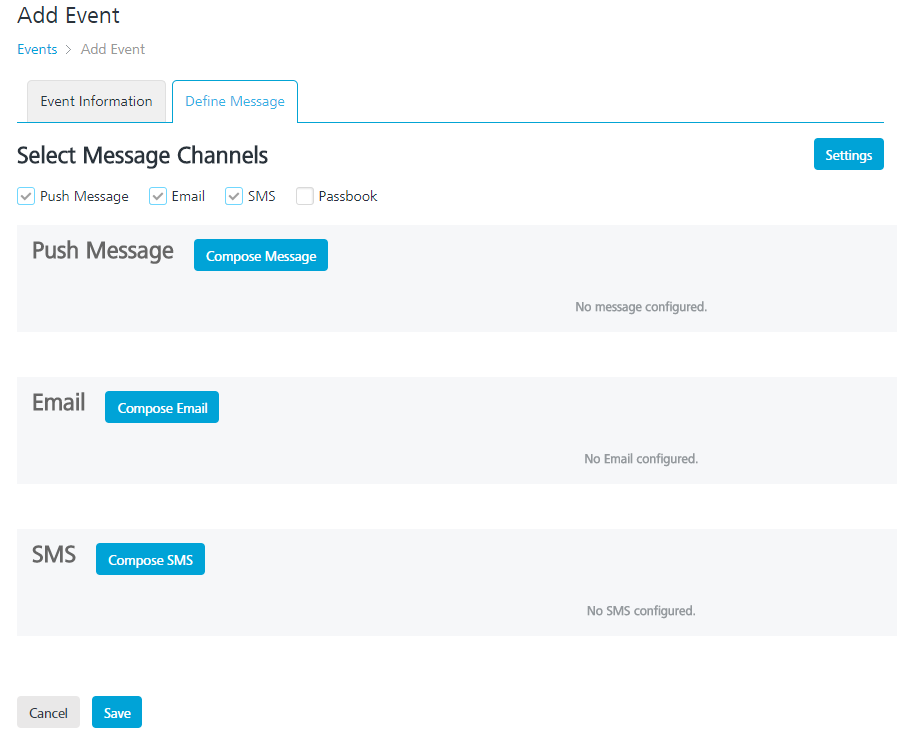Click the Events breadcrumb link

click(37, 49)
